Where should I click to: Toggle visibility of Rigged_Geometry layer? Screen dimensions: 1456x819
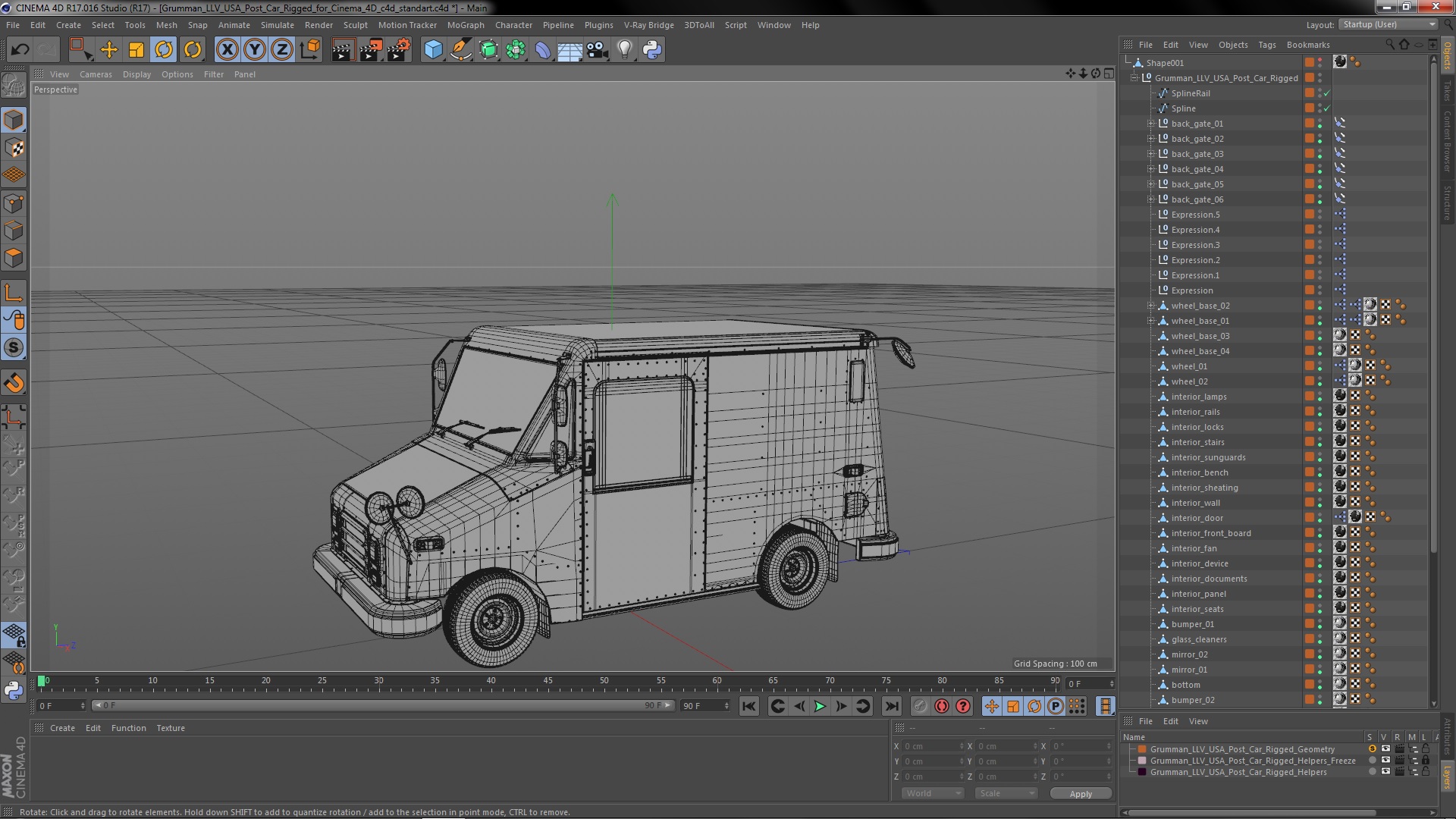point(1385,749)
